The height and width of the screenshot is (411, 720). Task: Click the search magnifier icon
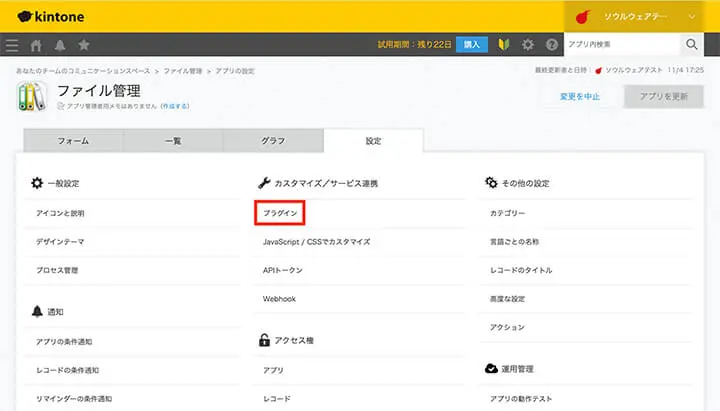pyautogui.click(x=692, y=44)
